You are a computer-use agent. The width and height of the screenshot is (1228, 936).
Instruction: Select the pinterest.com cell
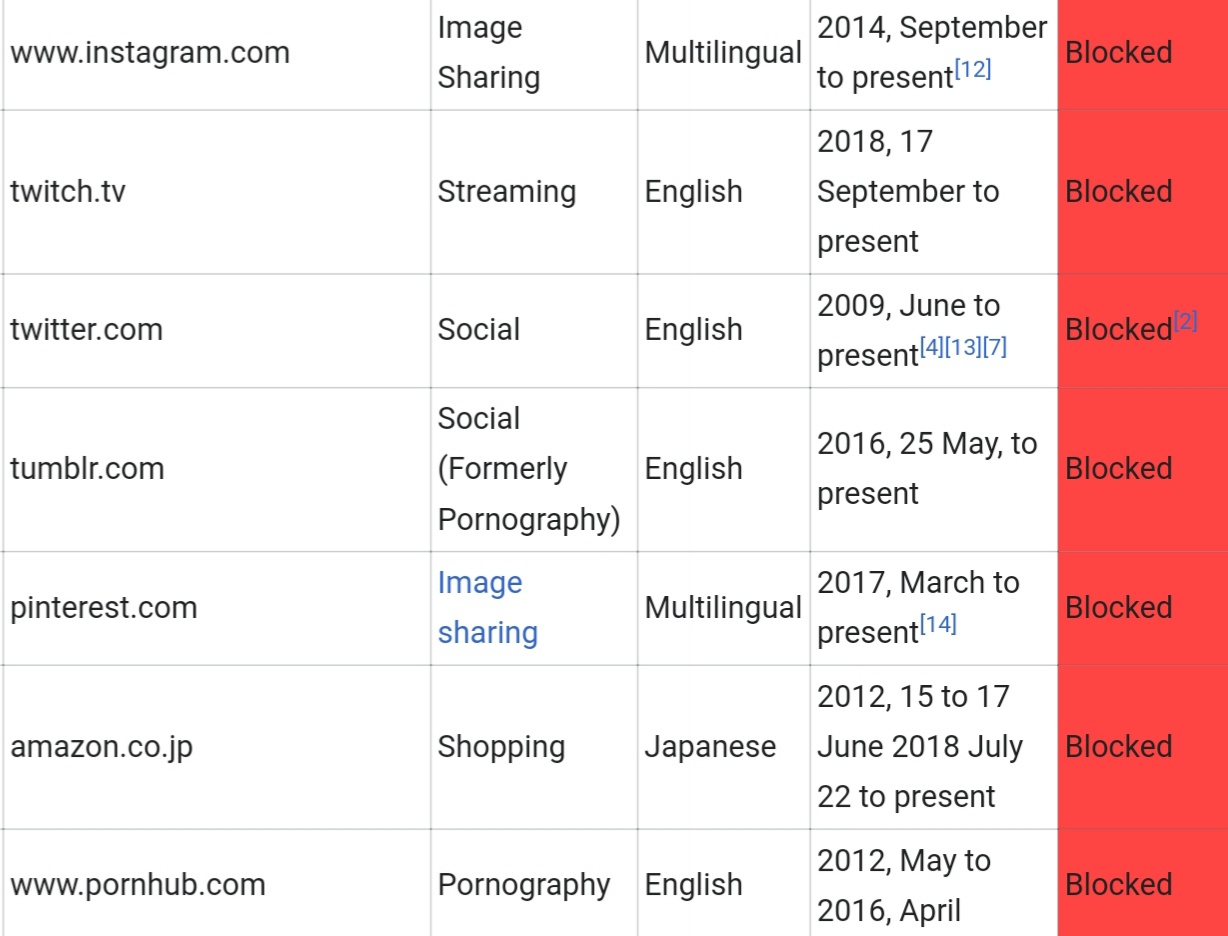[217, 609]
